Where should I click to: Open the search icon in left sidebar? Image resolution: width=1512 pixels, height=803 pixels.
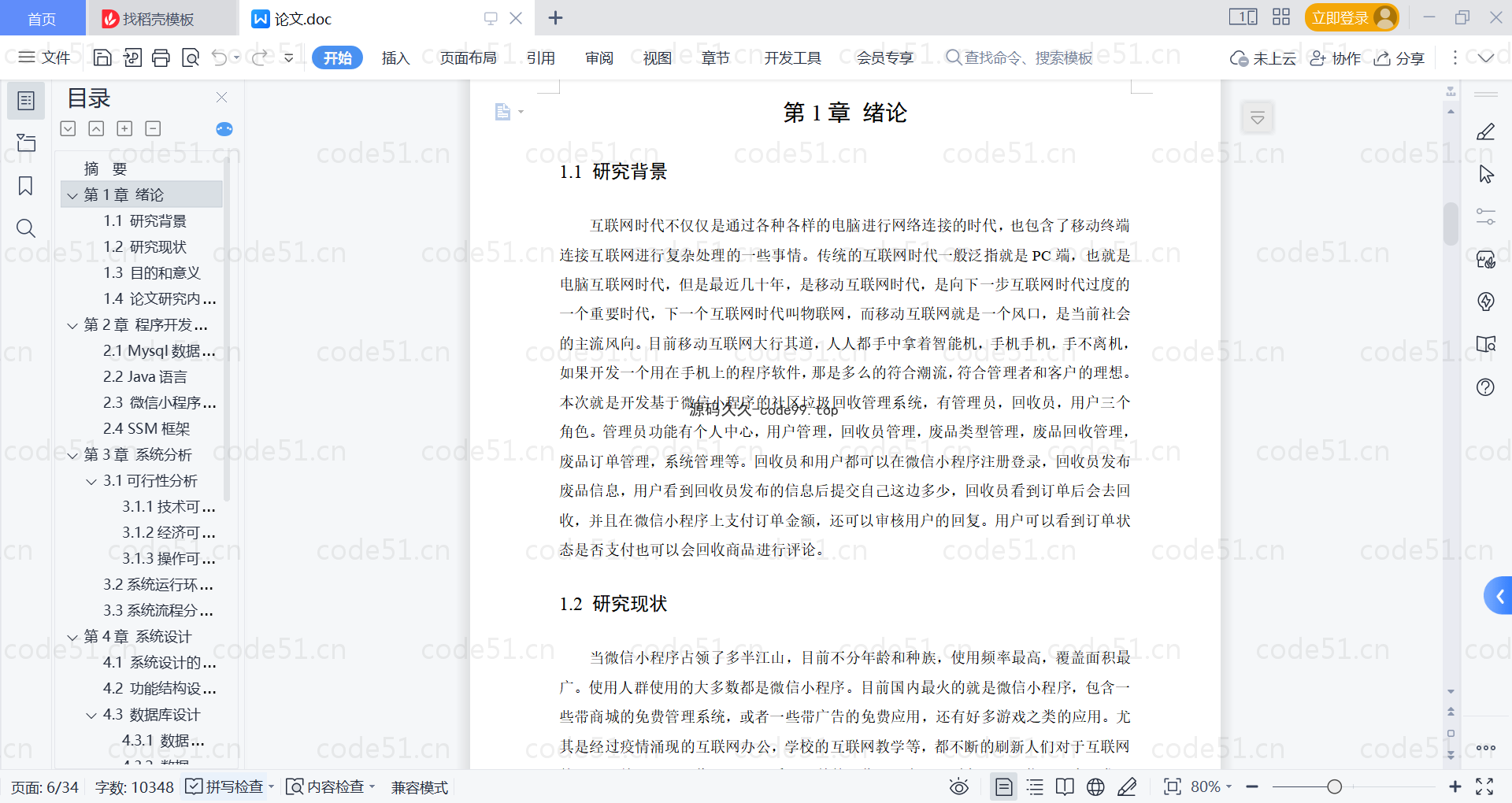(x=26, y=228)
